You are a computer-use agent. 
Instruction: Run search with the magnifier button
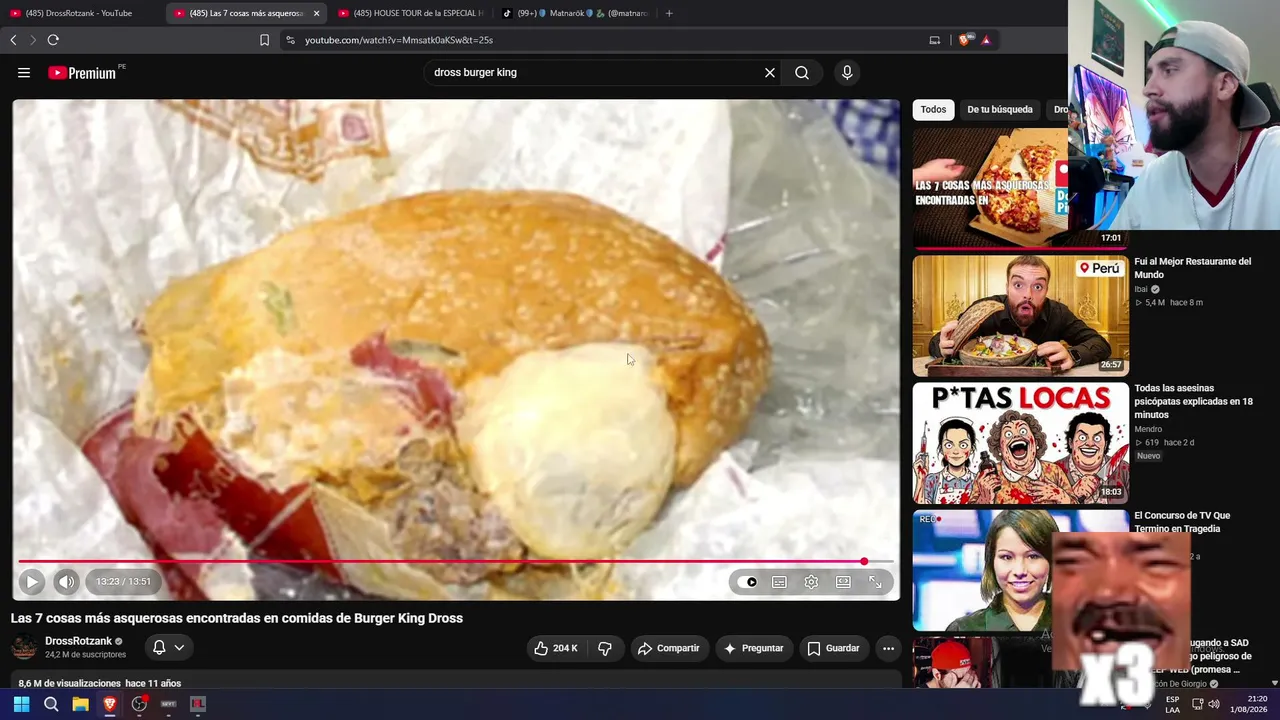pos(802,72)
